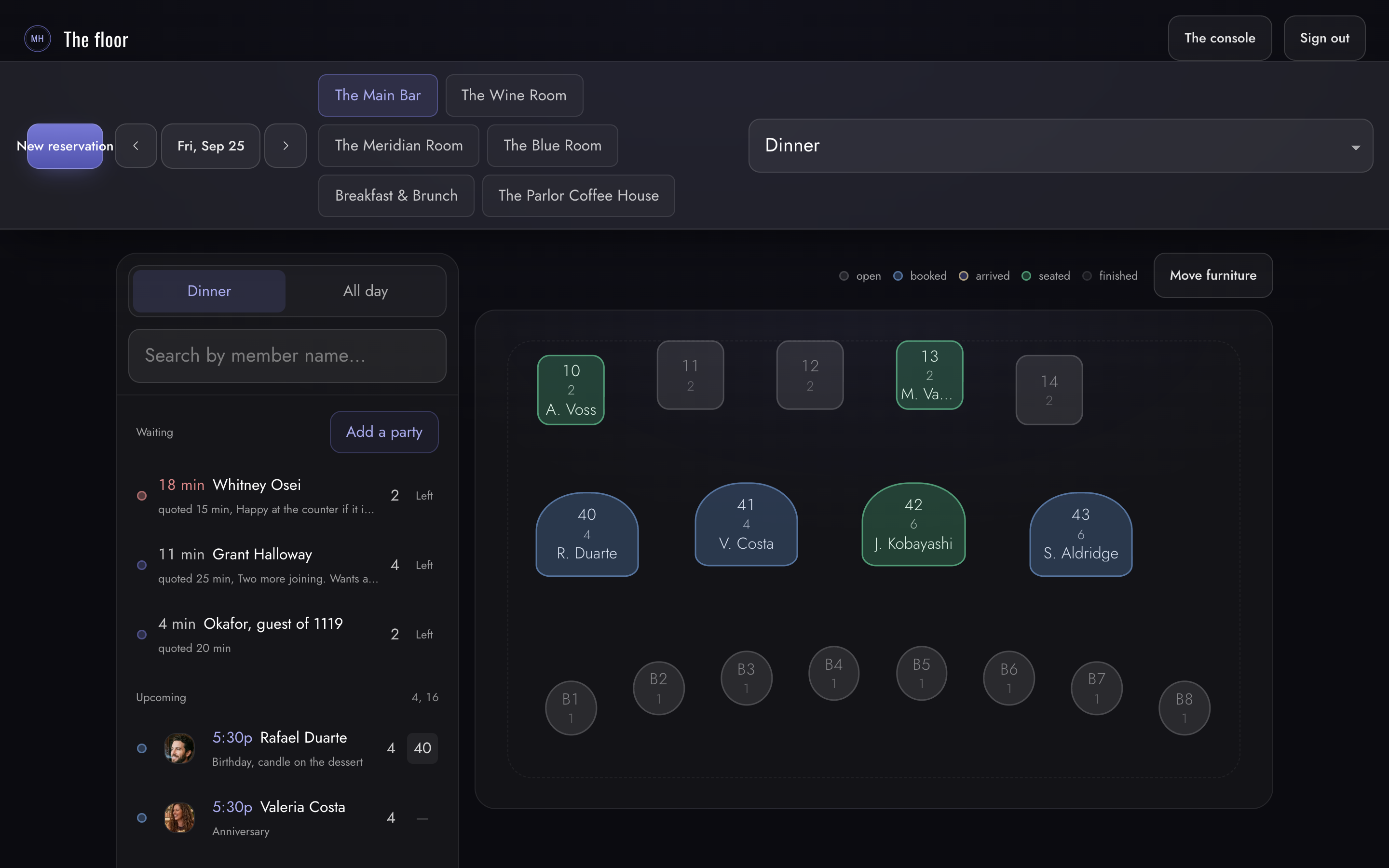Click the New reservation button

pyautogui.click(x=65, y=146)
